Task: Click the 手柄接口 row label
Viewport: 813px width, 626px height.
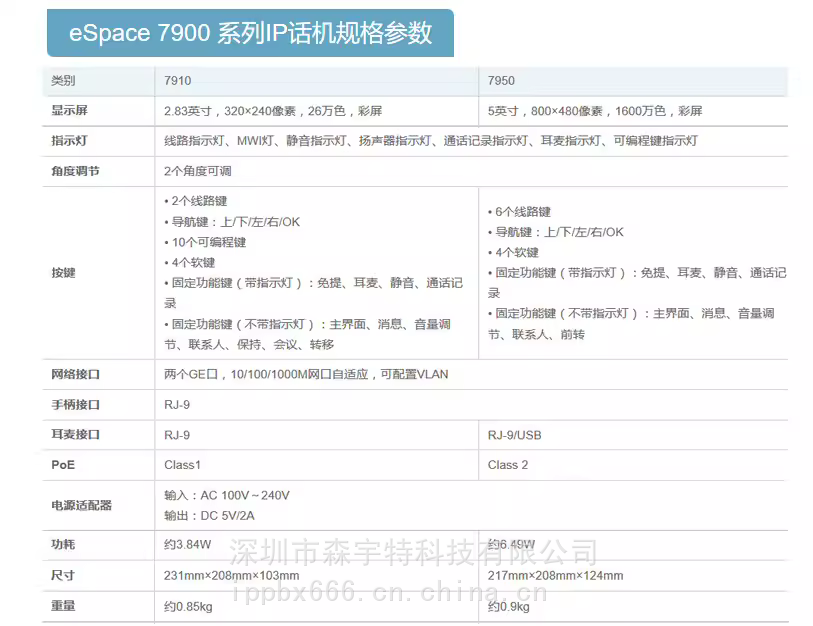Action: pos(75,405)
